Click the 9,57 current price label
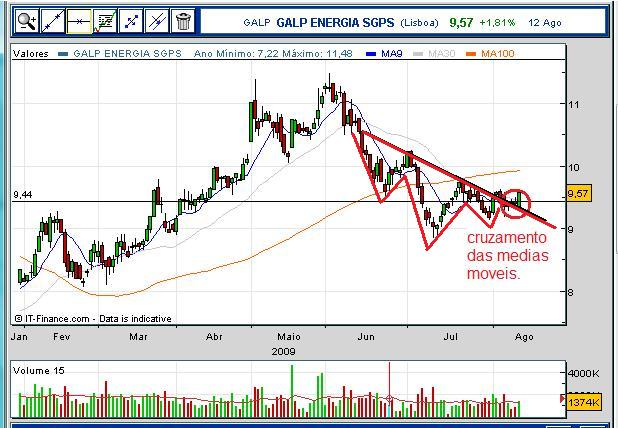The image size is (618, 428). 461,22
